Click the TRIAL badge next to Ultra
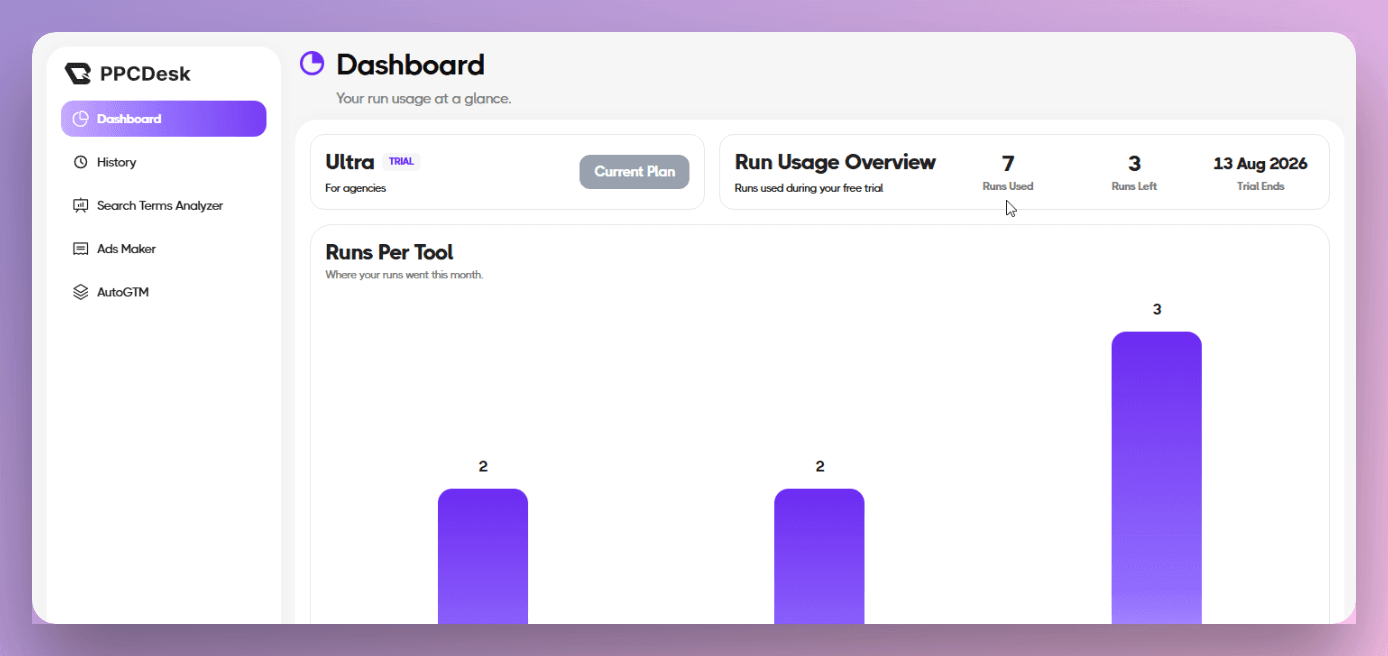The width and height of the screenshot is (1388, 656). pyautogui.click(x=401, y=162)
